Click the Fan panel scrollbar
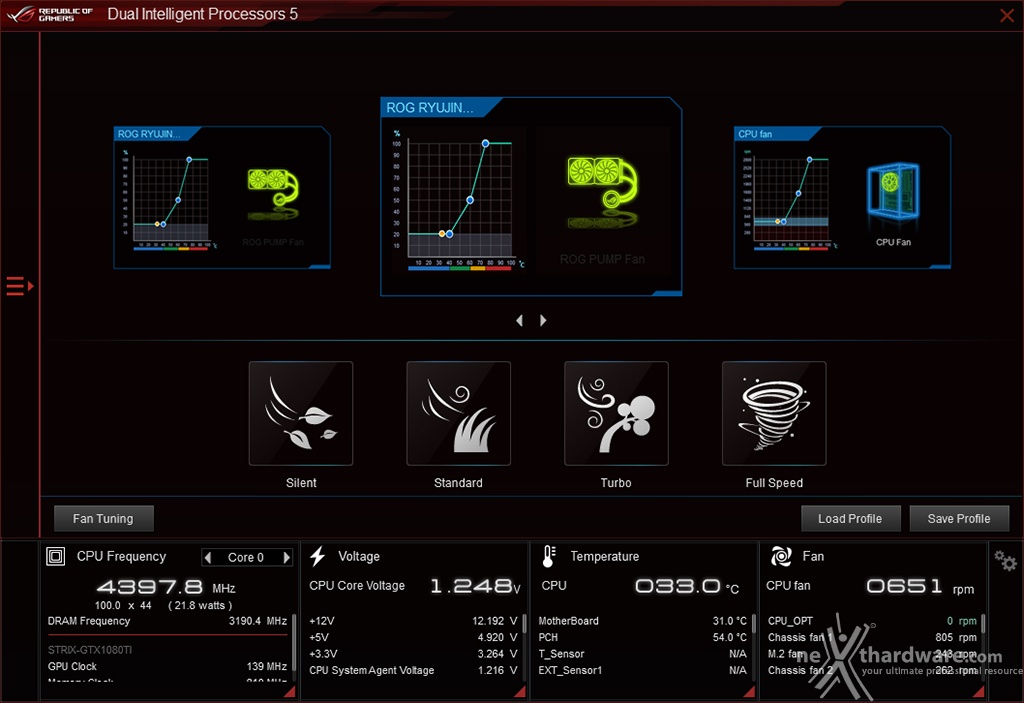This screenshot has width=1024, height=703. point(983,624)
